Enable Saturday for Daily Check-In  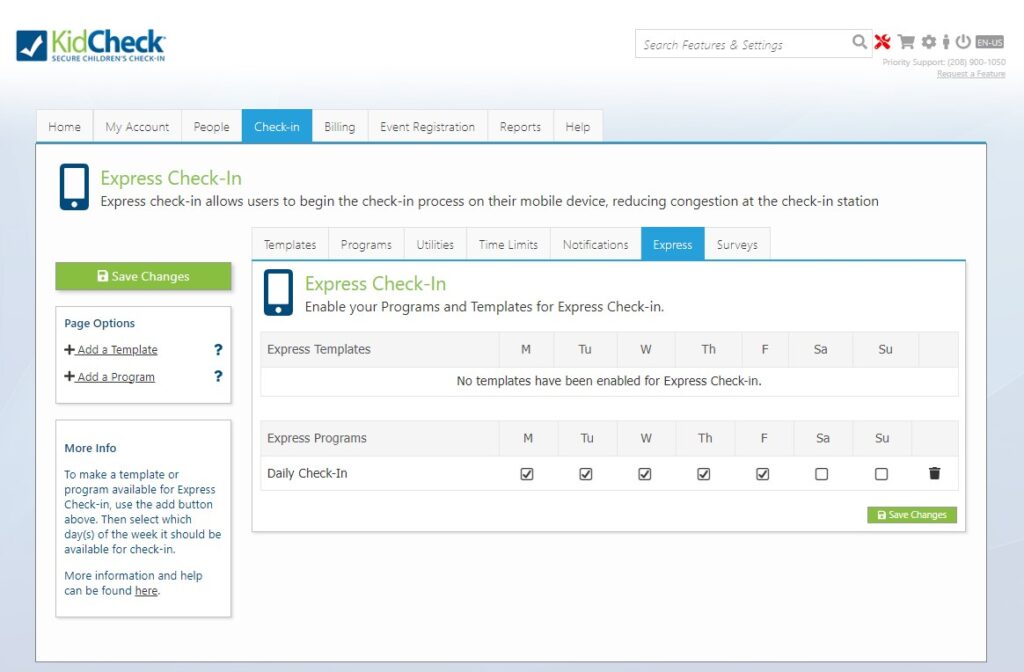[822, 473]
